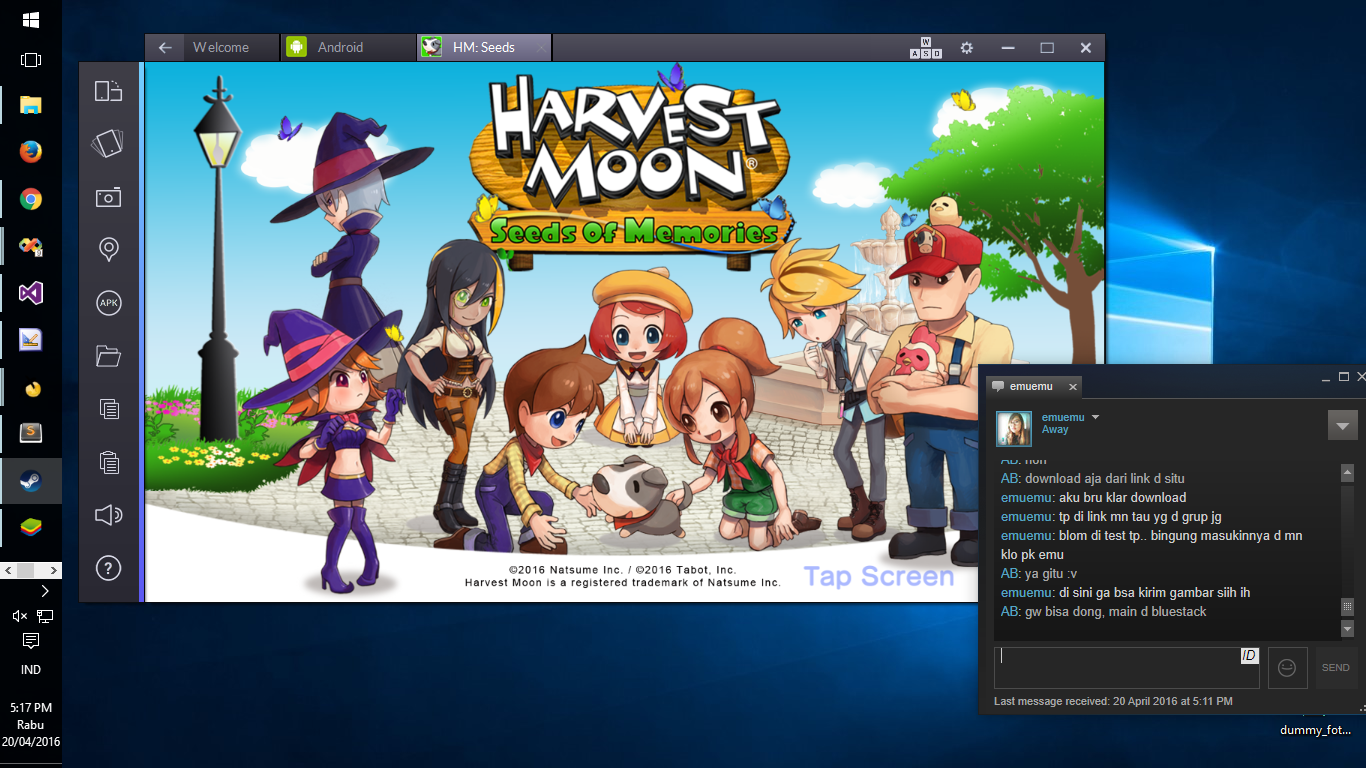1366x768 pixels.
Task: Go back with the arrow in BlueStacks title bar
Action: pyautogui.click(x=165, y=47)
